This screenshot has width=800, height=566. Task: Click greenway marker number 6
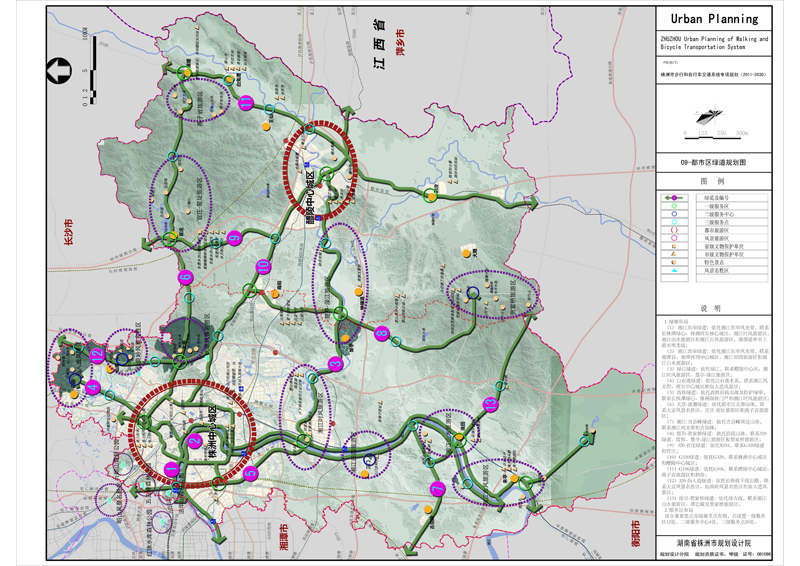[x=184, y=277]
